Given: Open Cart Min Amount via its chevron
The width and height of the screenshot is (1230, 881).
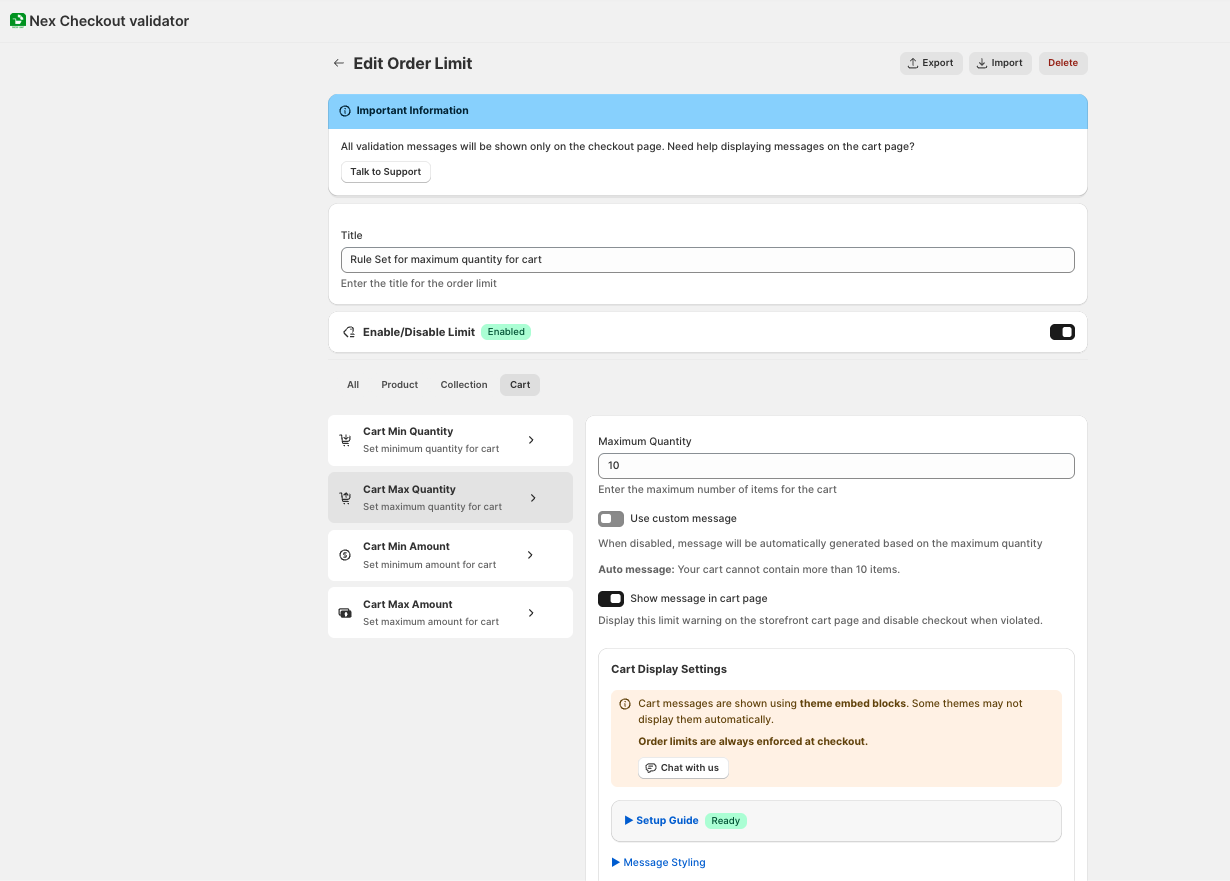Looking at the screenshot, I should point(530,555).
